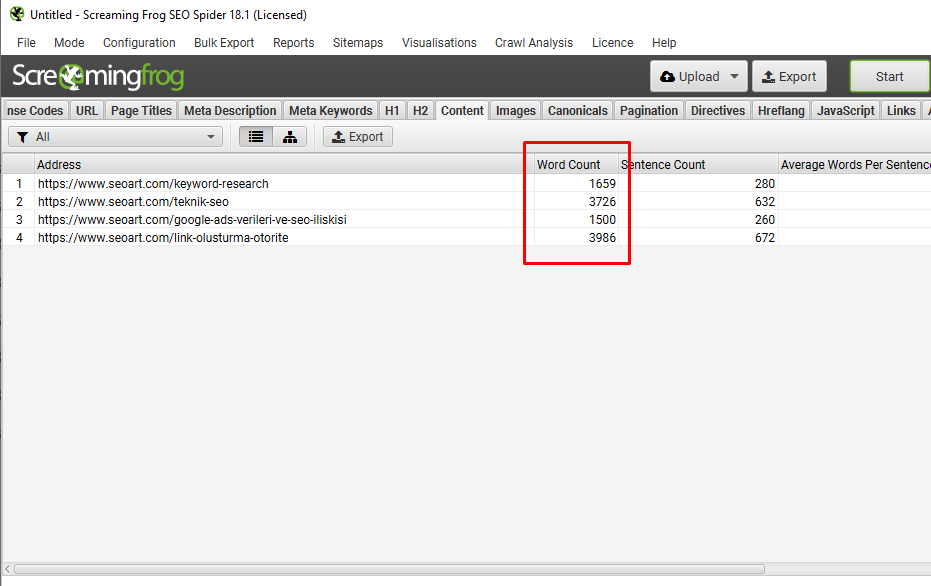Open the Configuration menu
The width and height of the screenshot is (931, 586).
click(x=139, y=43)
